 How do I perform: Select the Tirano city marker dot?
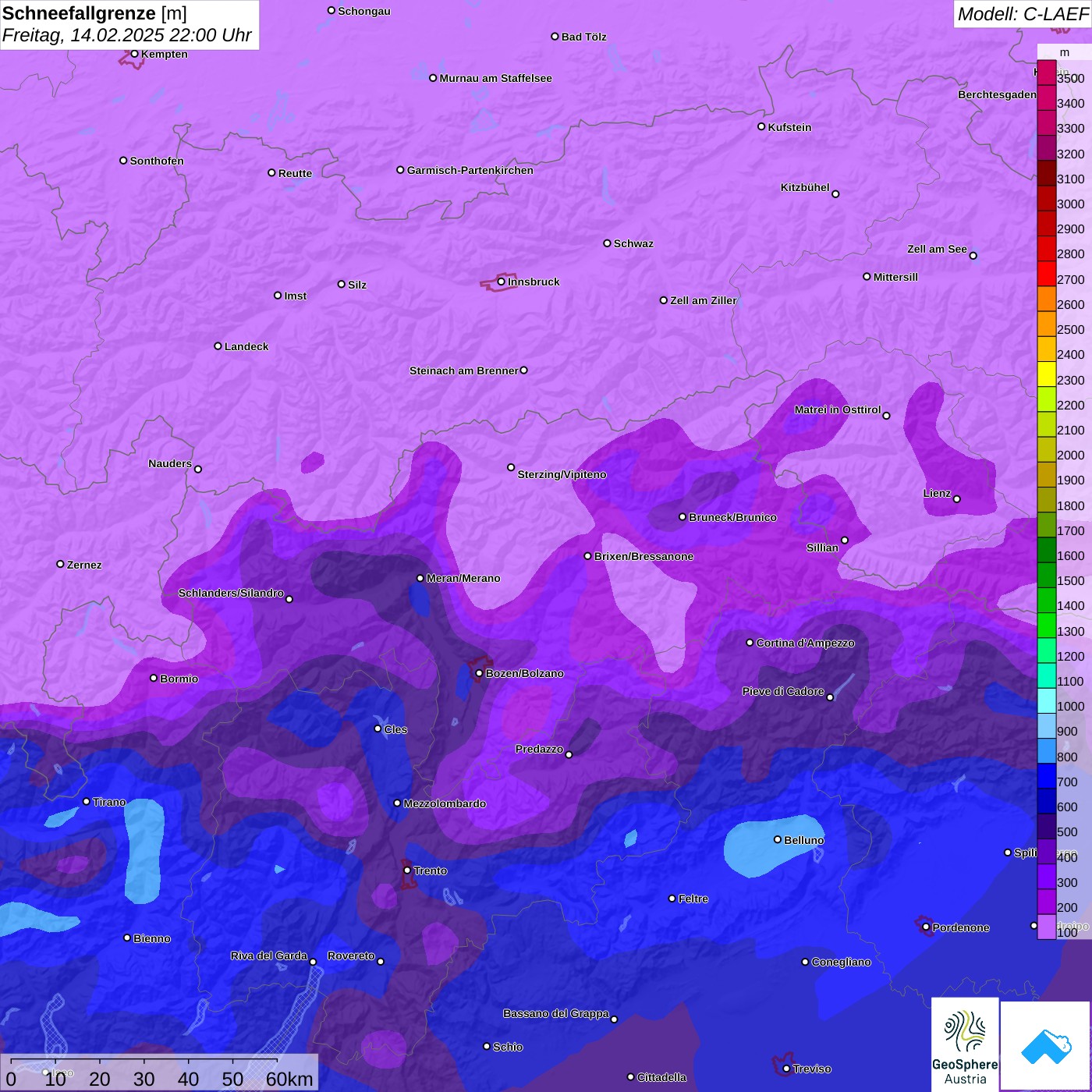pyautogui.click(x=87, y=802)
